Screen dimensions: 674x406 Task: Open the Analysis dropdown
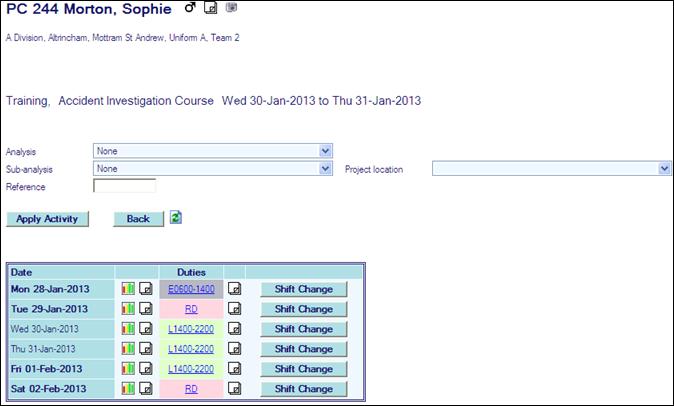click(212, 151)
